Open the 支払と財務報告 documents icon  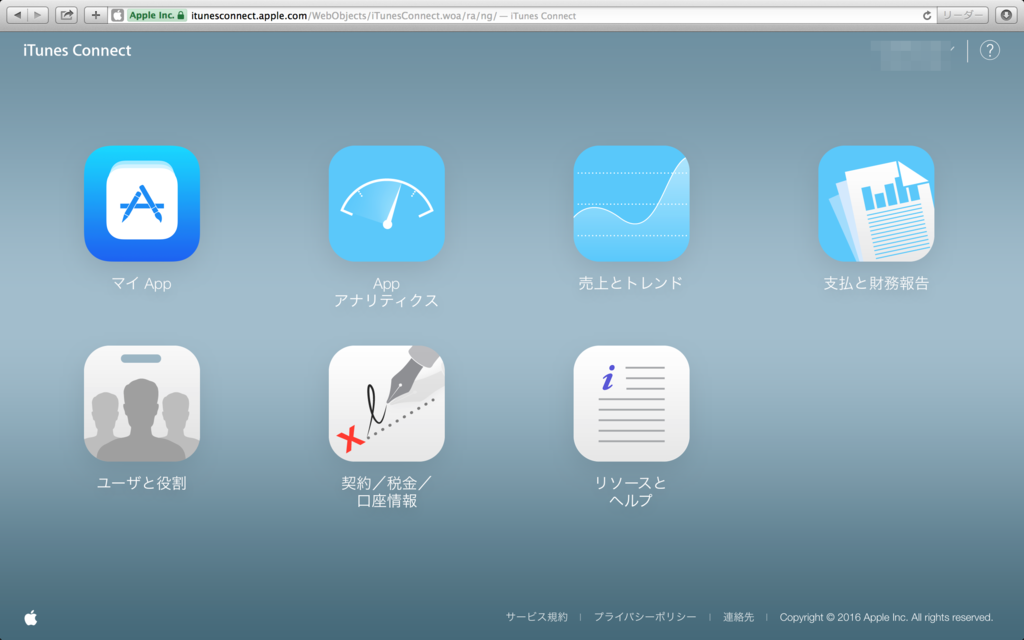[x=876, y=203]
